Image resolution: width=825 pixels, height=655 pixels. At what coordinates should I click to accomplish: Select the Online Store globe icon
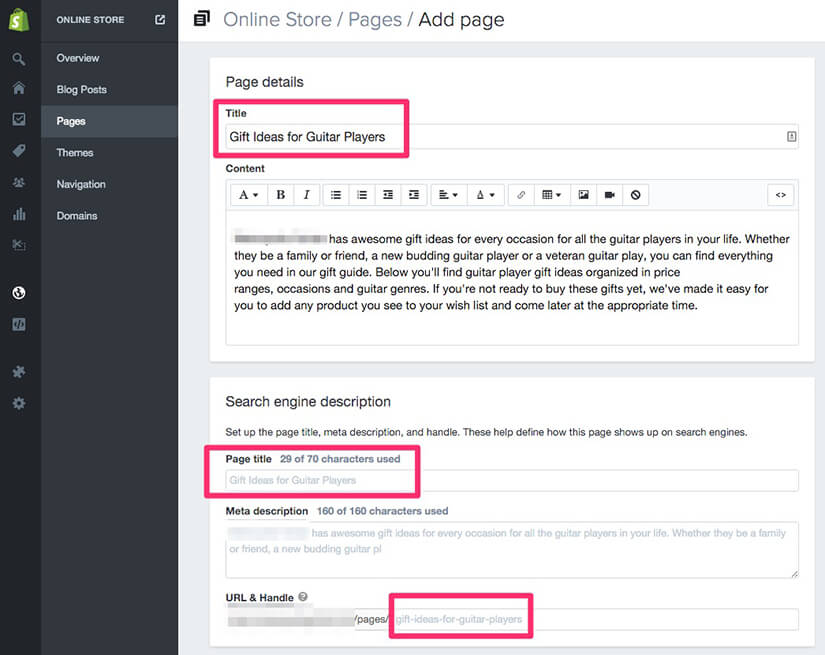19,293
